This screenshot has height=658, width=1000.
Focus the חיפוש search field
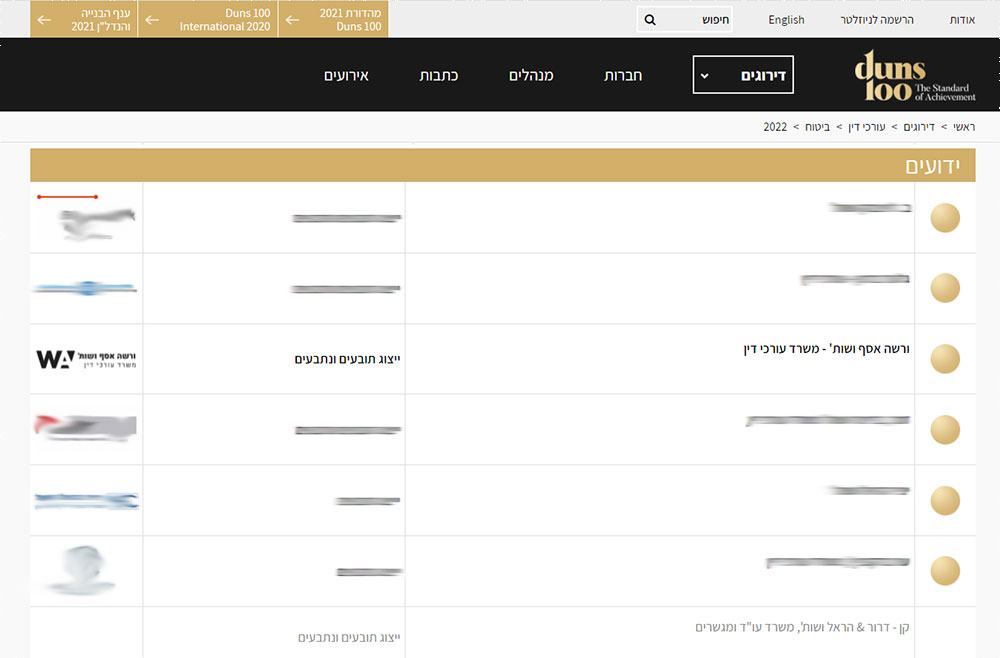[x=684, y=20]
